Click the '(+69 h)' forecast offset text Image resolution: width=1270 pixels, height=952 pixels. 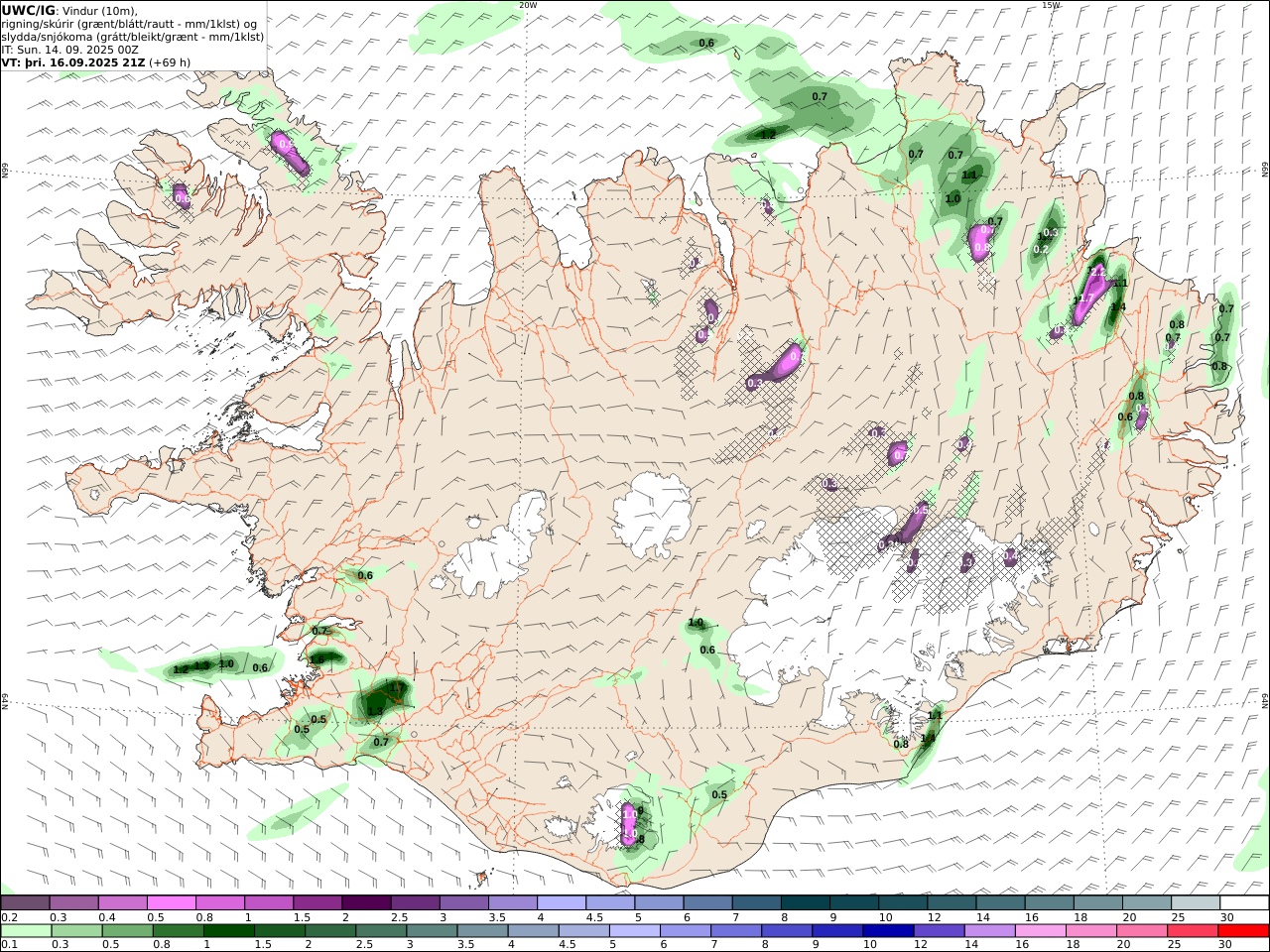click(172, 61)
